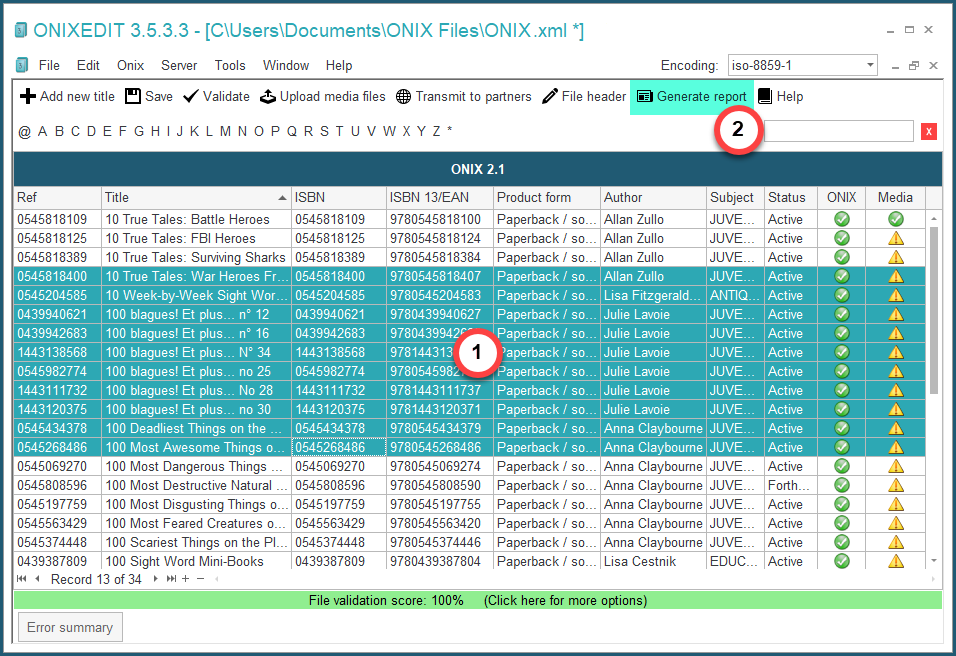
Task: Filter titles by letter Z
Action: click(437, 131)
